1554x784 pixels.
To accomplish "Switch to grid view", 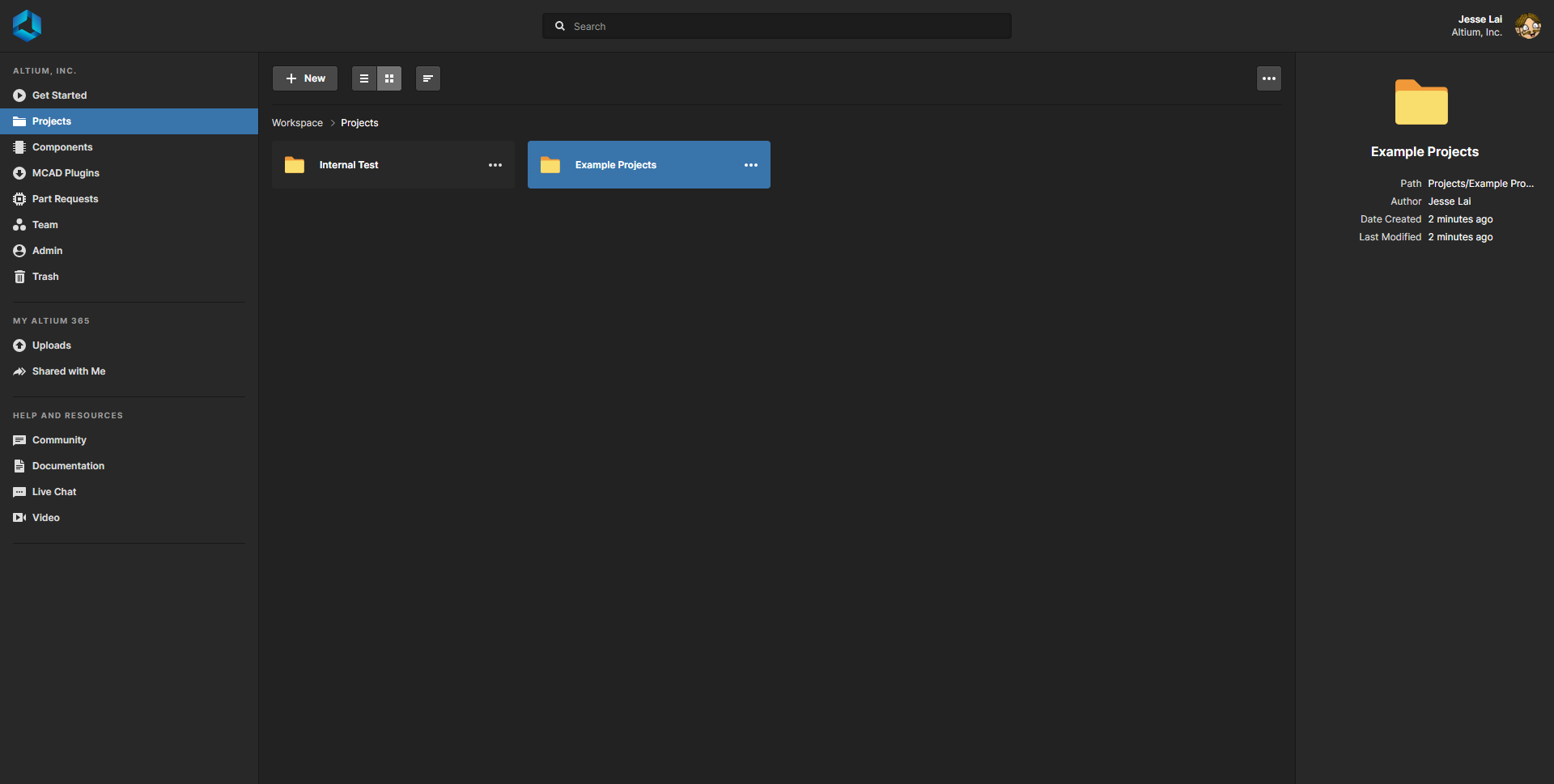I will [x=389, y=78].
